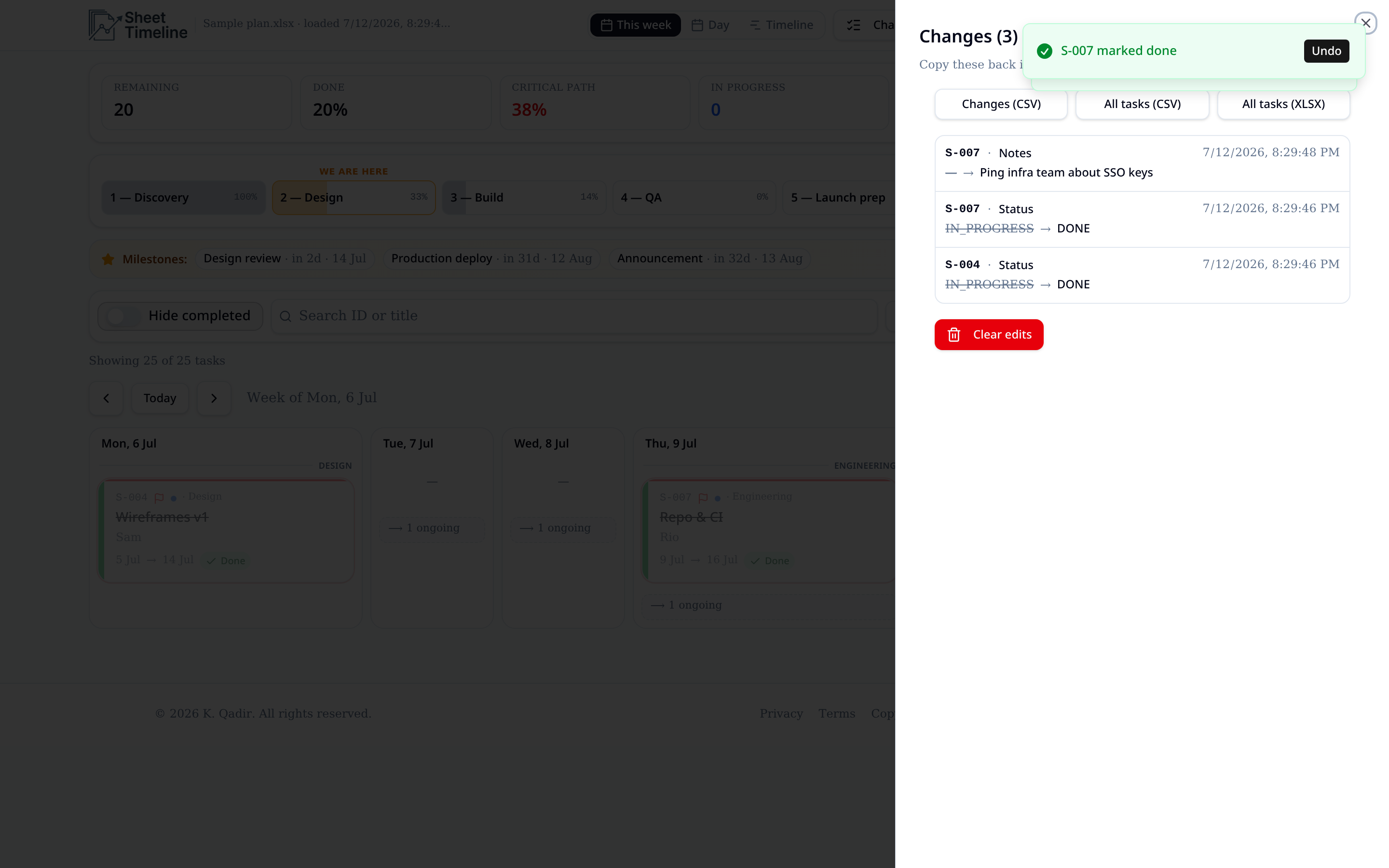Click the Milestones star icon
The width and height of the screenshot is (1389, 868).
tap(108, 259)
